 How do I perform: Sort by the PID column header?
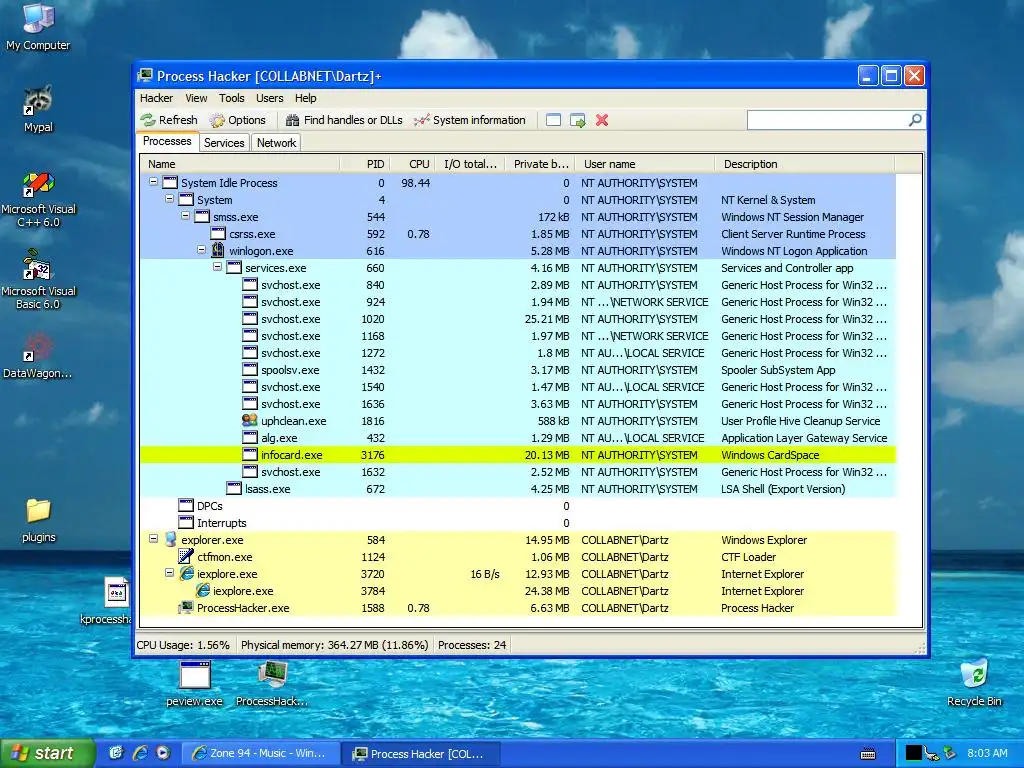point(364,164)
